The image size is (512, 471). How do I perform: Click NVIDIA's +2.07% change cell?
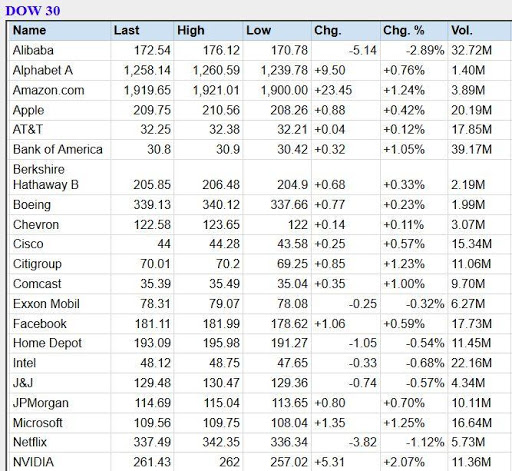404,462
